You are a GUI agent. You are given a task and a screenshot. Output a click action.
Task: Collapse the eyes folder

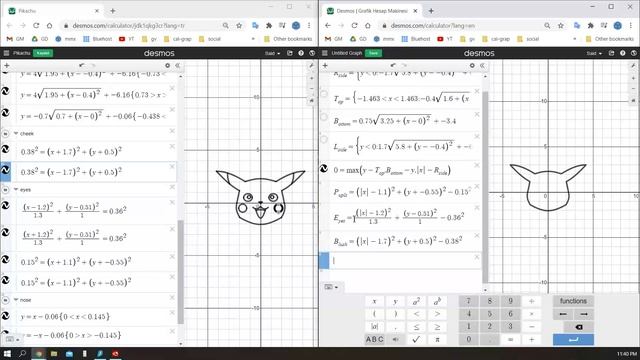click(x=16, y=190)
